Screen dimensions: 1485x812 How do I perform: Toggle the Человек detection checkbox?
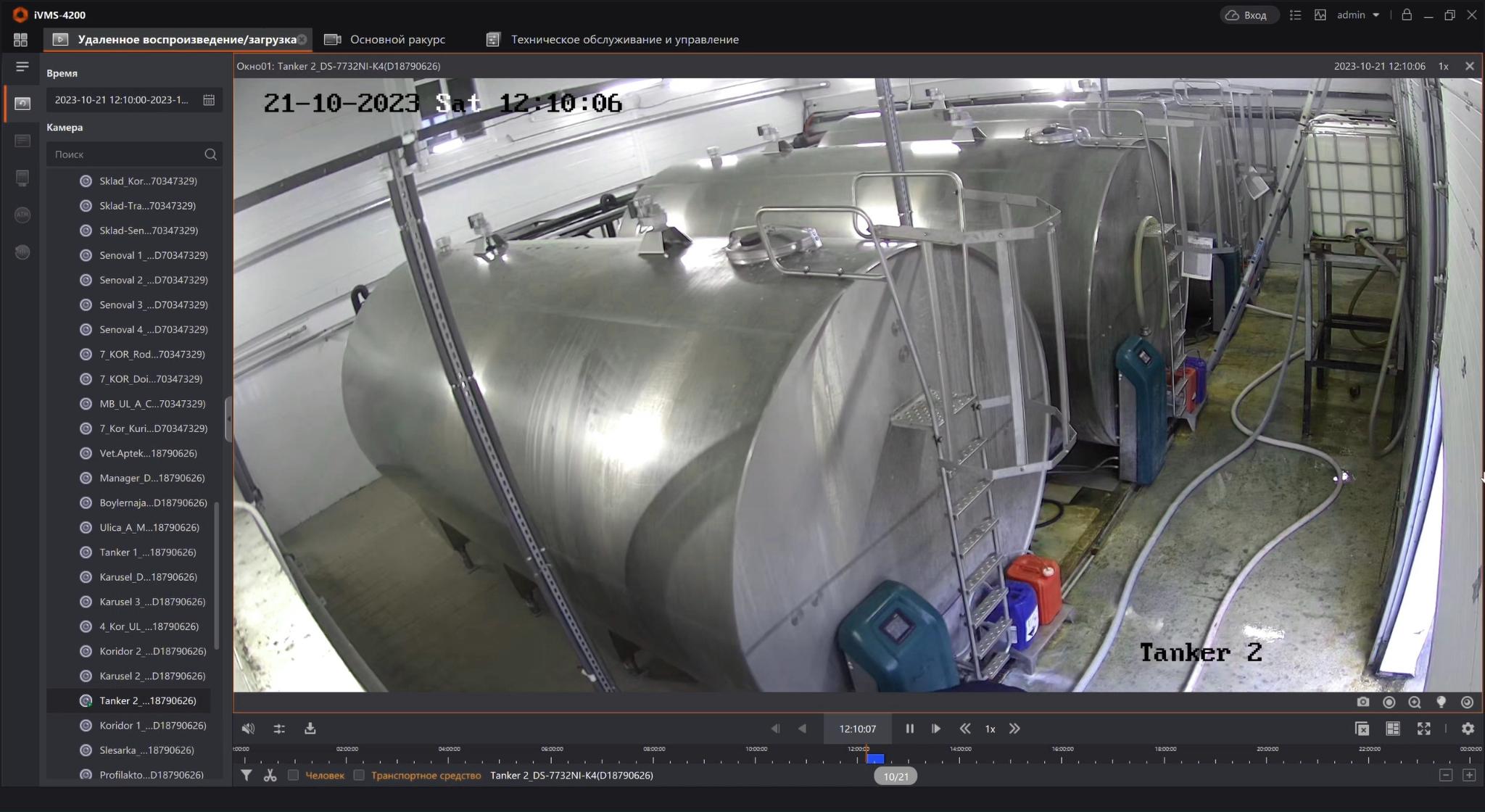point(293,776)
